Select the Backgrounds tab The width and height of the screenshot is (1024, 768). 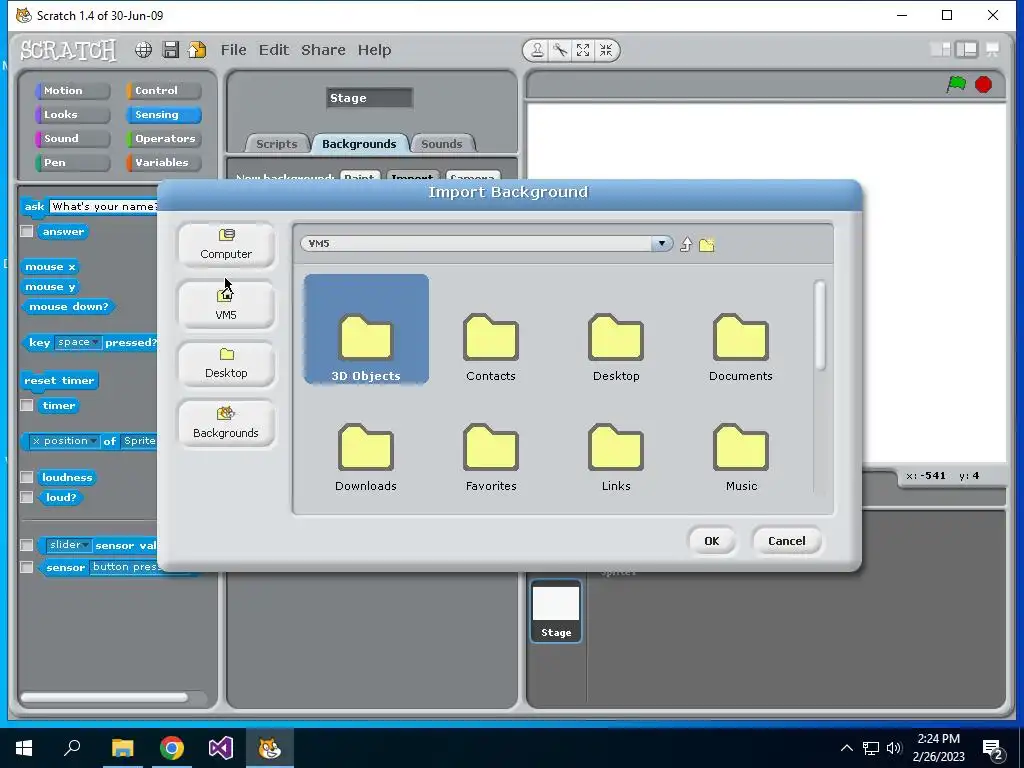point(359,144)
